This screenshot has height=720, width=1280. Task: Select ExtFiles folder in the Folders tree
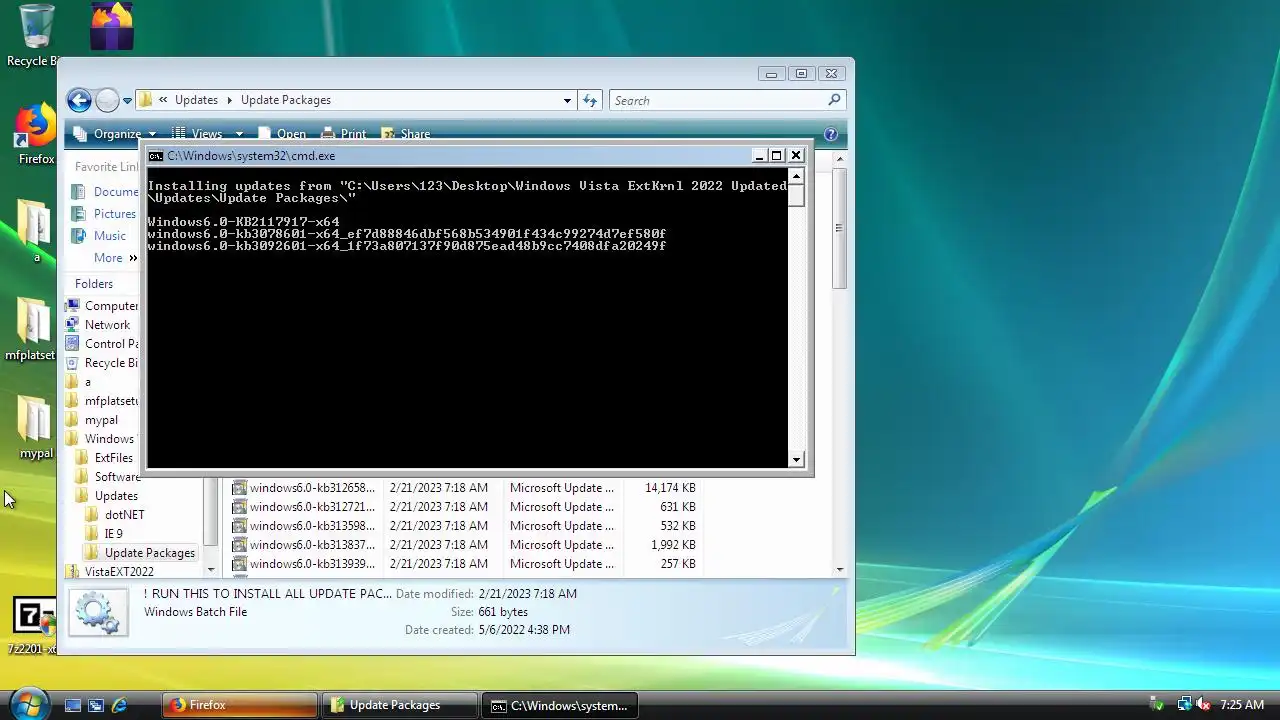click(x=104, y=458)
